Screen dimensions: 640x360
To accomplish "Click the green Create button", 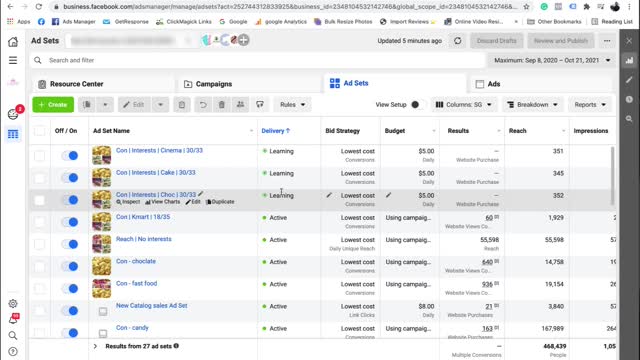I will (x=53, y=104).
